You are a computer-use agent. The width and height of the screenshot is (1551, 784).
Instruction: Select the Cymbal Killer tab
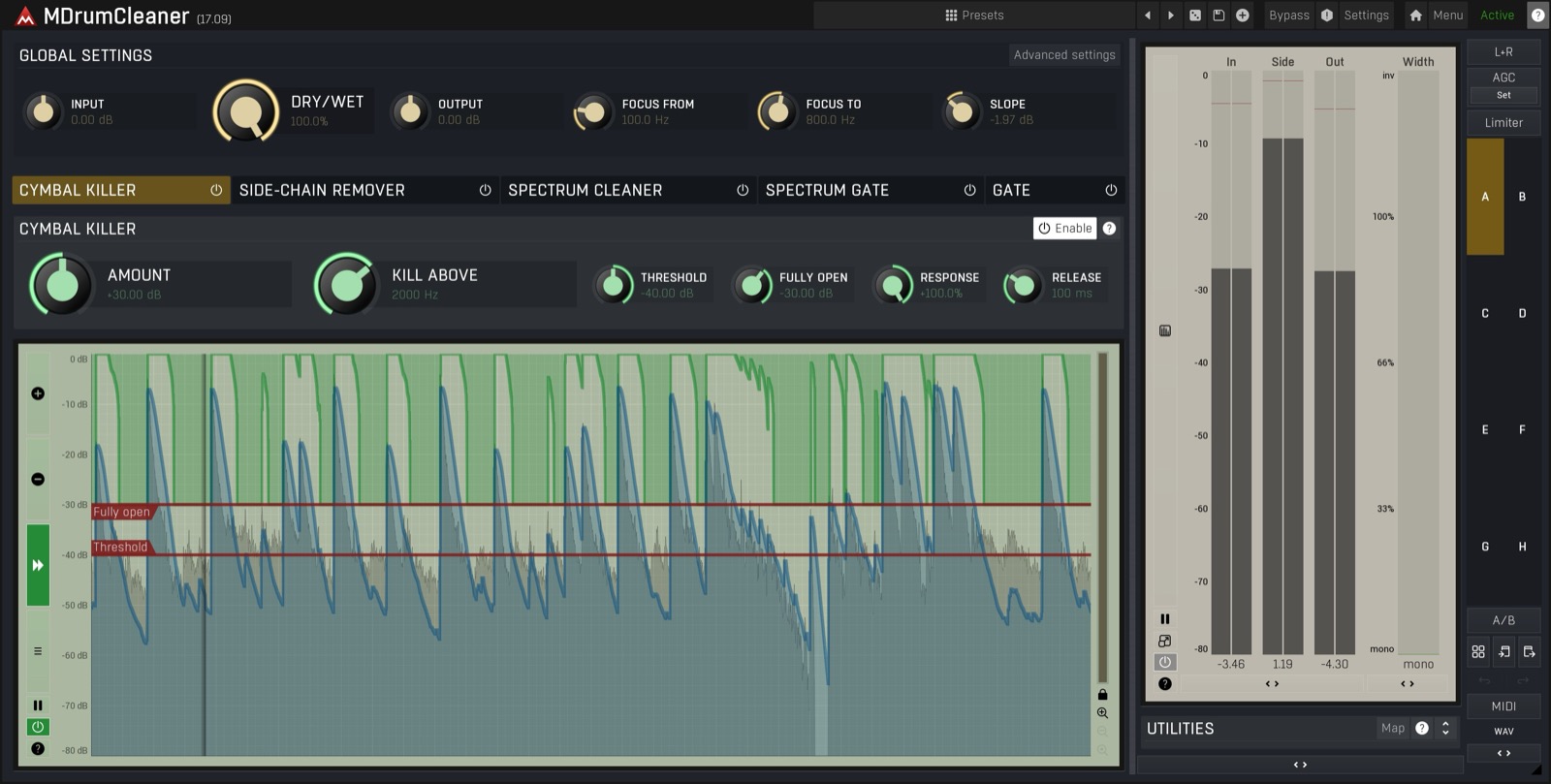pos(120,190)
